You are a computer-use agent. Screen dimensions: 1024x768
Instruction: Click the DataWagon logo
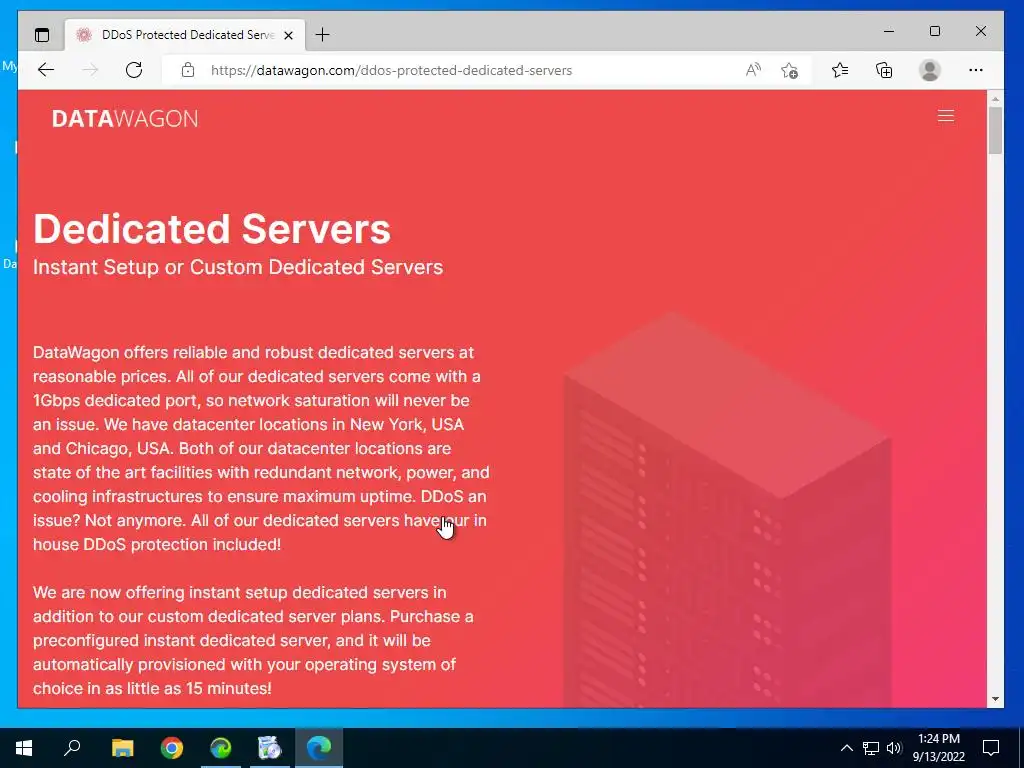(x=125, y=118)
